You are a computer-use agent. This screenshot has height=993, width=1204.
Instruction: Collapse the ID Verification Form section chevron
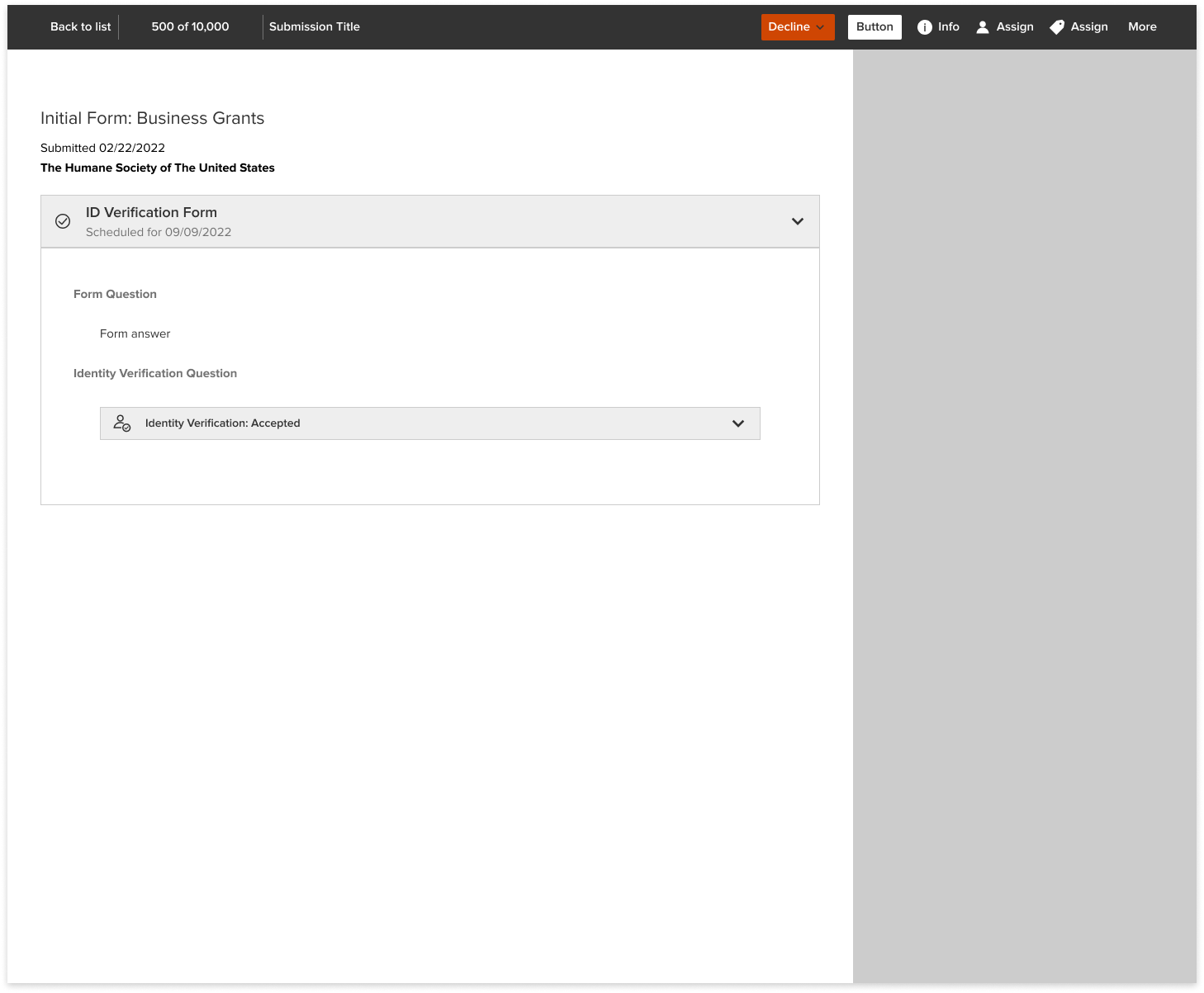[798, 221]
